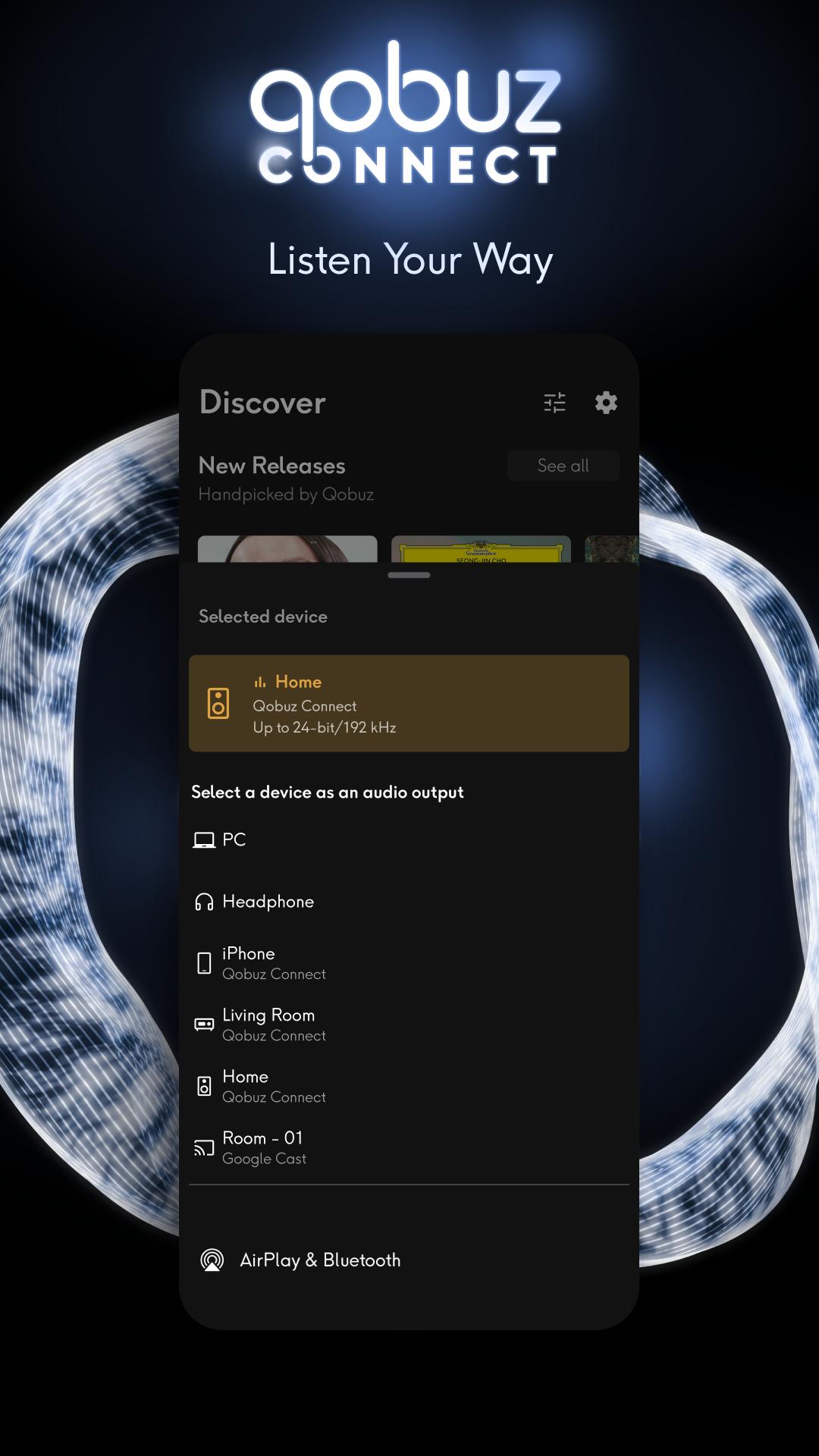The image size is (819, 1456).
Task: Tap the Google Cast icon
Action: tap(204, 1147)
